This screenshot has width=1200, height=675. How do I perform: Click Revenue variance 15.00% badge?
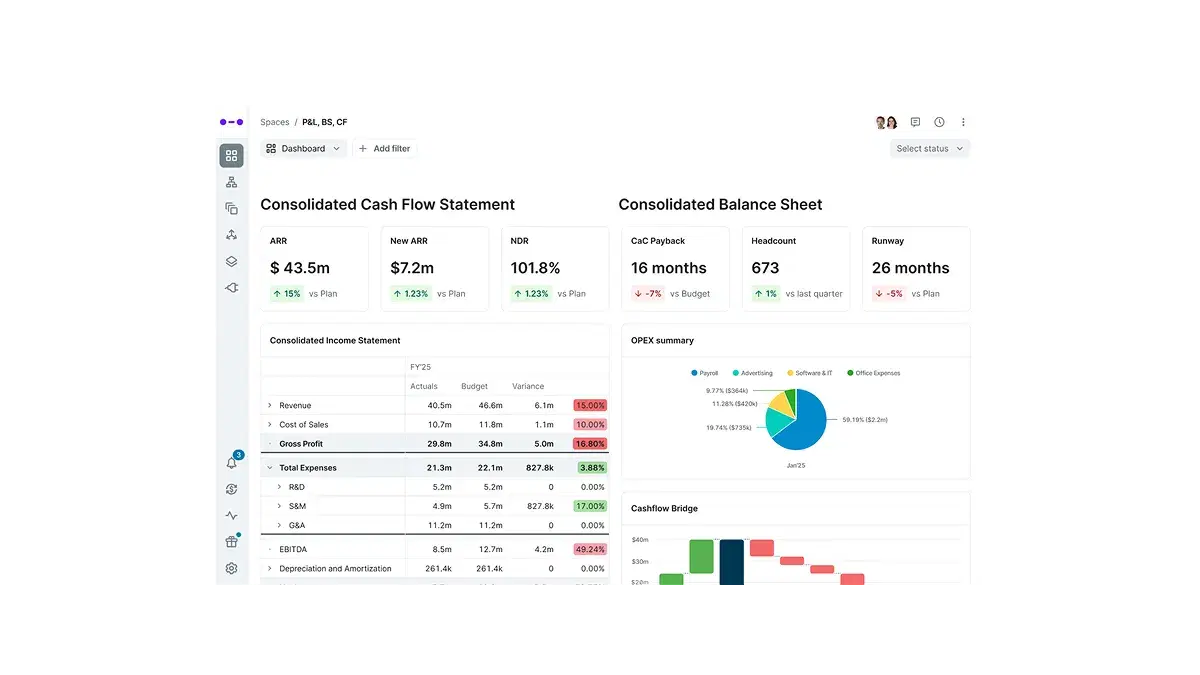(x=590, y=406)
